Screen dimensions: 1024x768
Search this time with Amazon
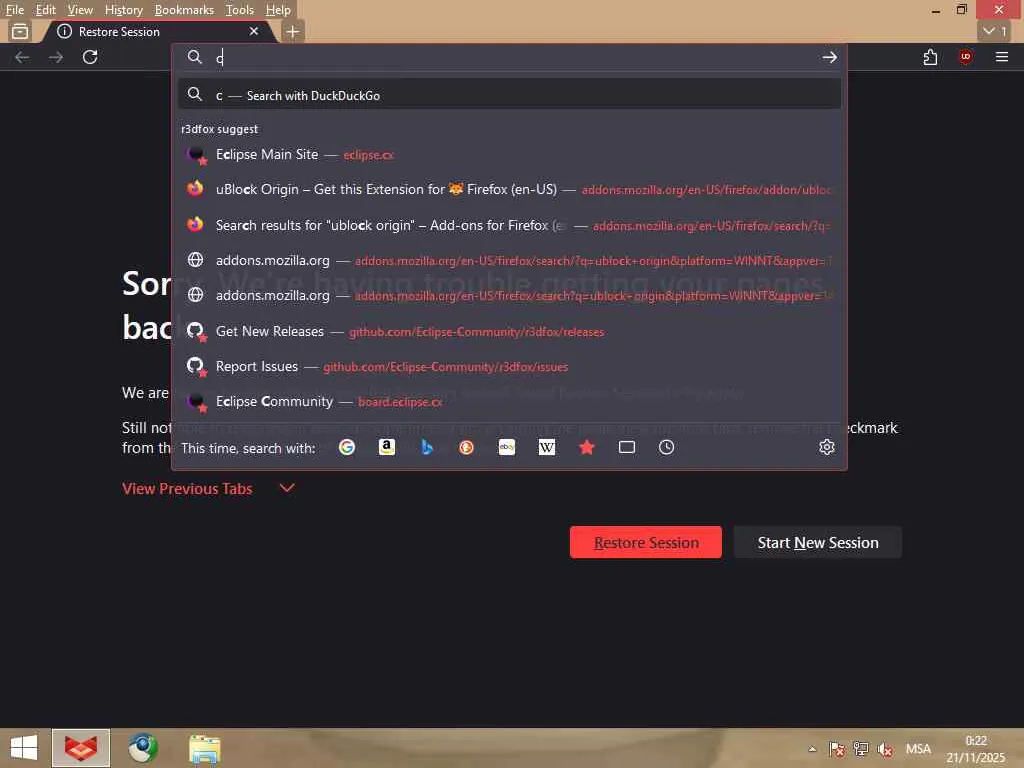point(387,447)
